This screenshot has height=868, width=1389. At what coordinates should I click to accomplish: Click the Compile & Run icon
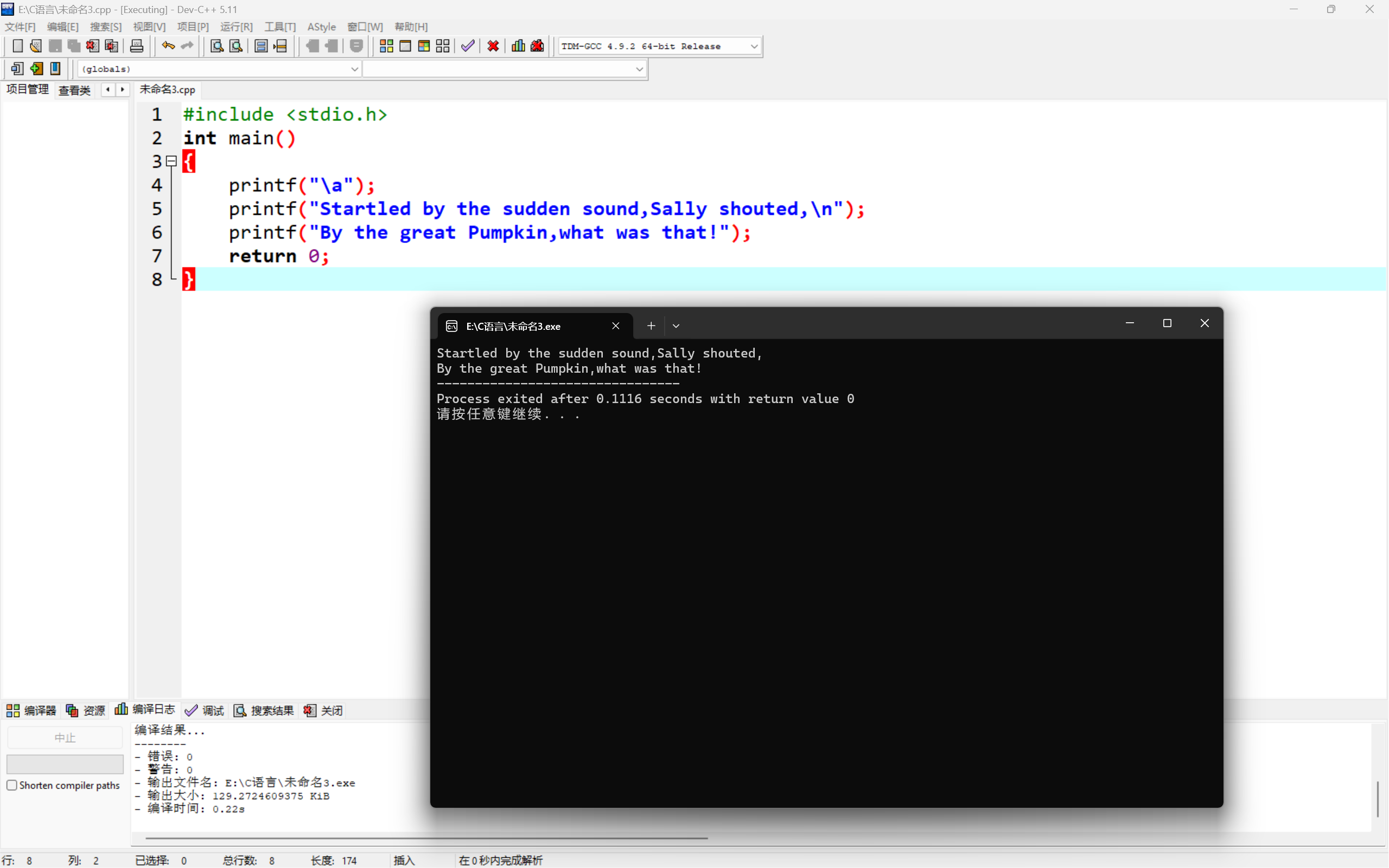coord(424,46)
